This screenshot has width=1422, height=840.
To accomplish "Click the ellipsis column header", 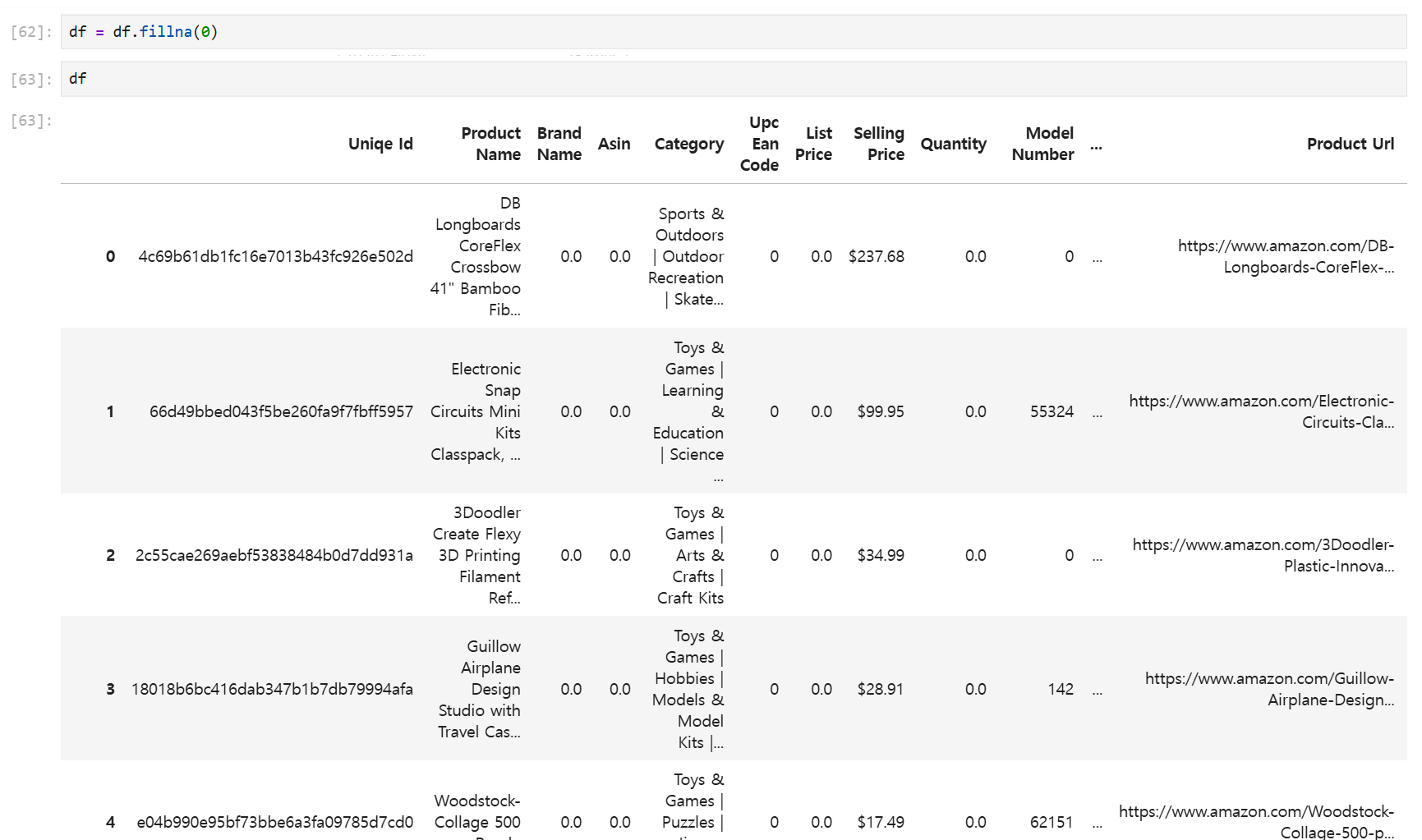I will point(1097,146).
